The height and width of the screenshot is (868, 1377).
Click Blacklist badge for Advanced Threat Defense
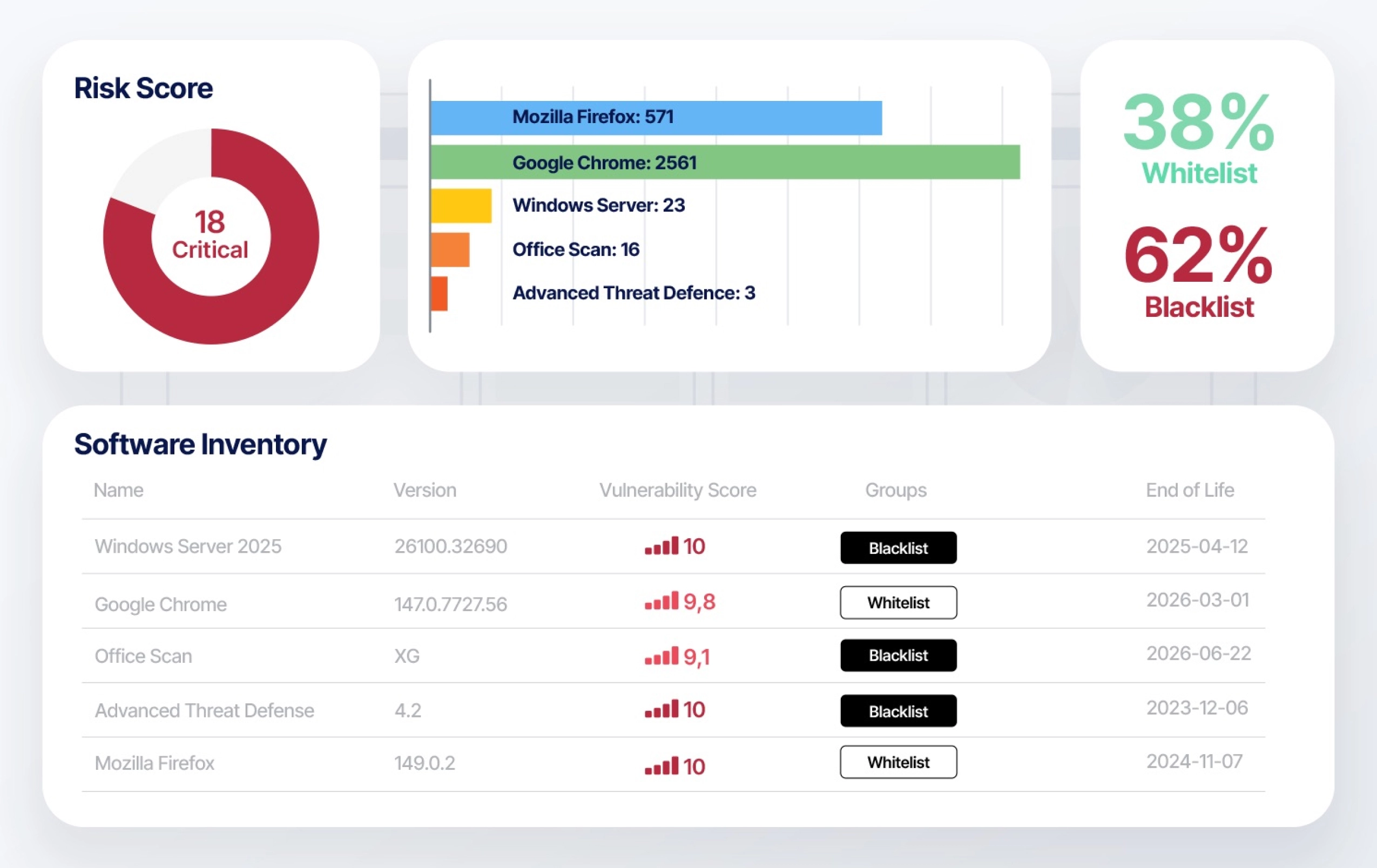pos(899,711)
